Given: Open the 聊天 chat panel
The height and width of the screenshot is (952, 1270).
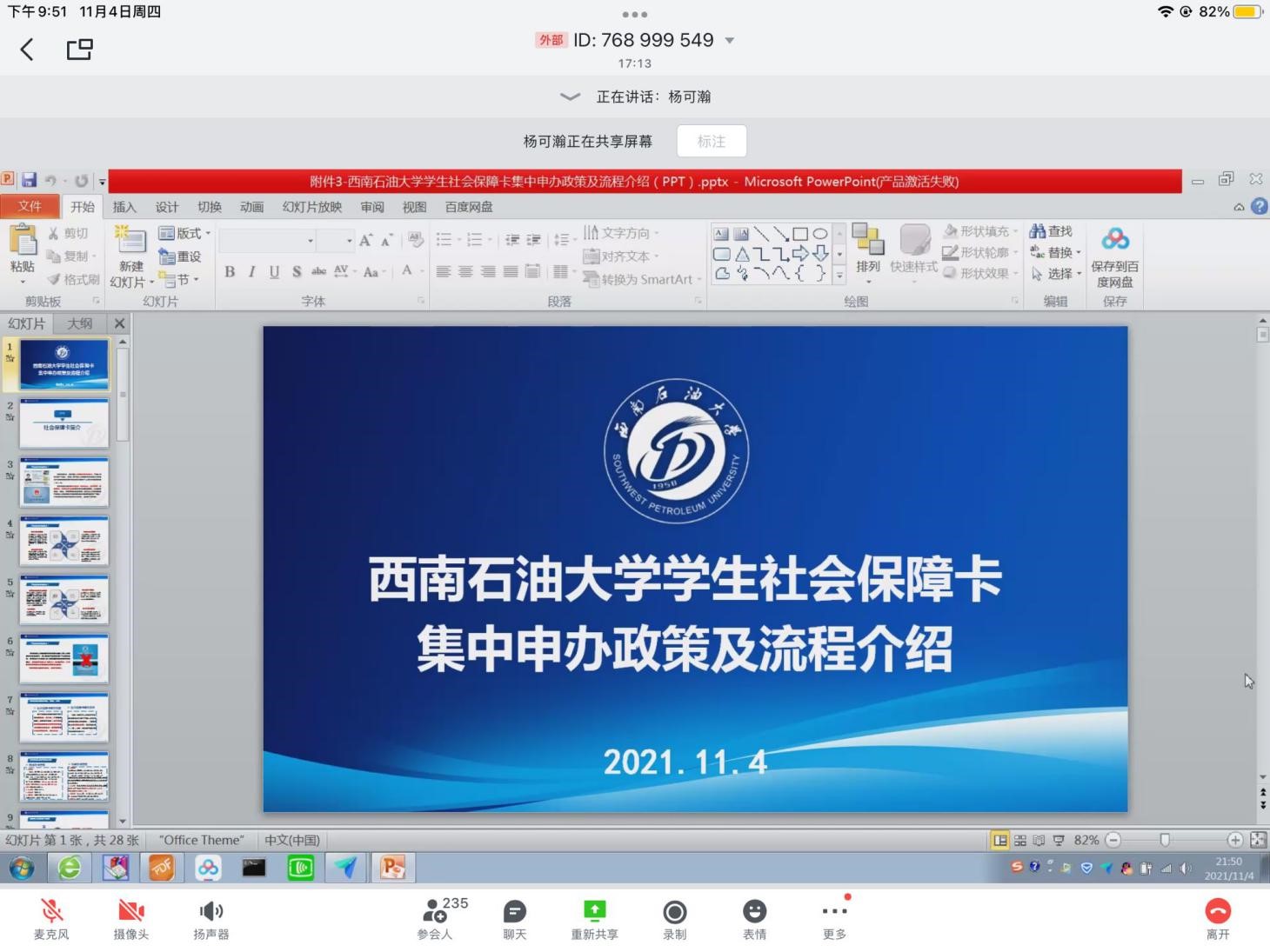Looking at the screenshot, I should tap(515, 919).
